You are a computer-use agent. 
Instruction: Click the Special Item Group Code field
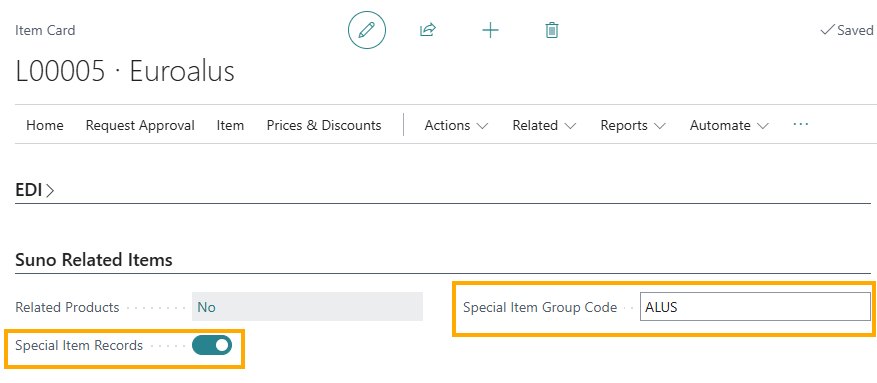(755, 307)
